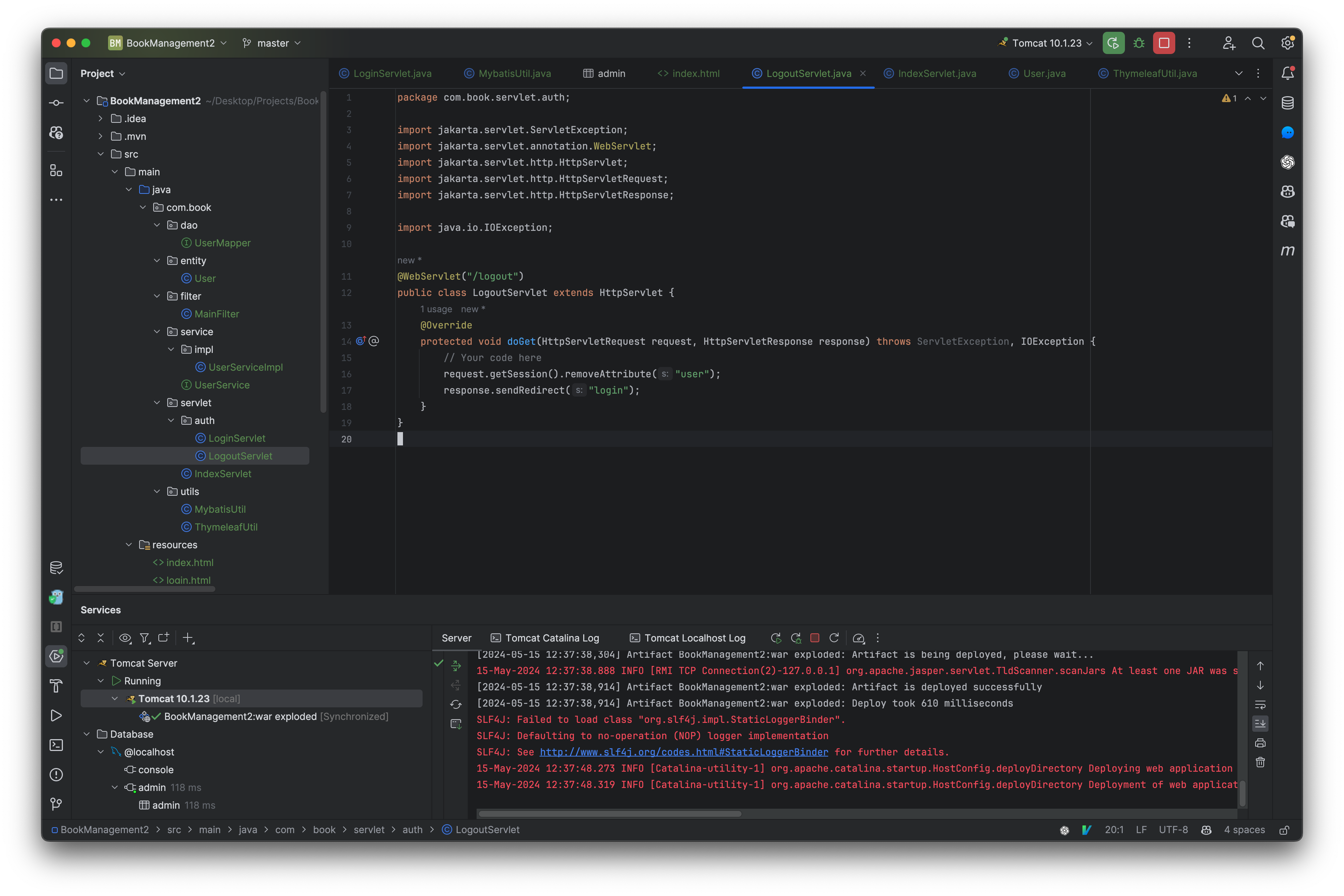Image resolution: width=1344 pixels, height=896 pixels.
Task: Expand the .idea folder
Action: click(101, 118)
